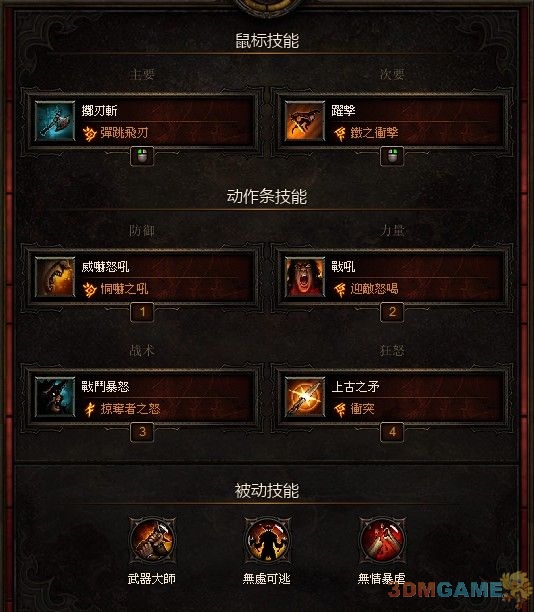Click the 彈跳飛刃 rune symbol
Screen dimensions: 534x612
(89, 133)
